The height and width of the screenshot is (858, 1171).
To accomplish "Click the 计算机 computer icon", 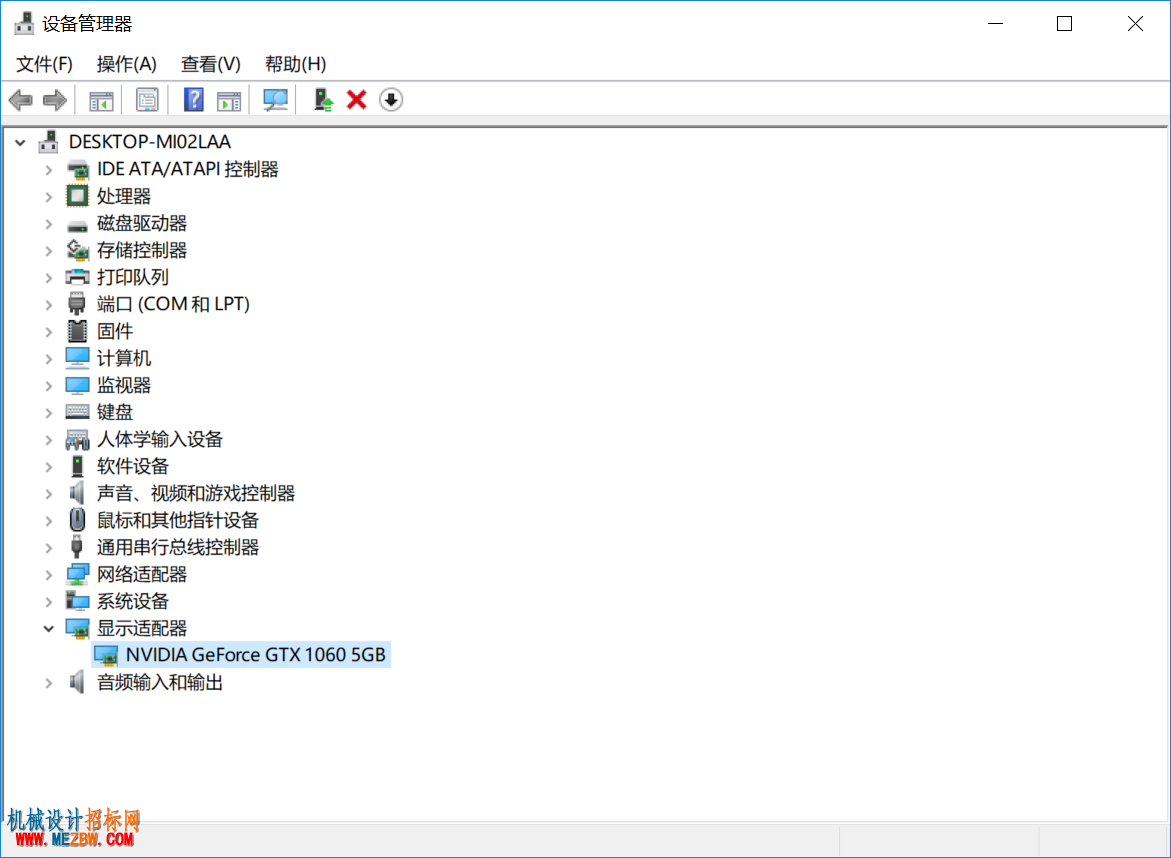I will pyautogui.click(x=77, y=358).
